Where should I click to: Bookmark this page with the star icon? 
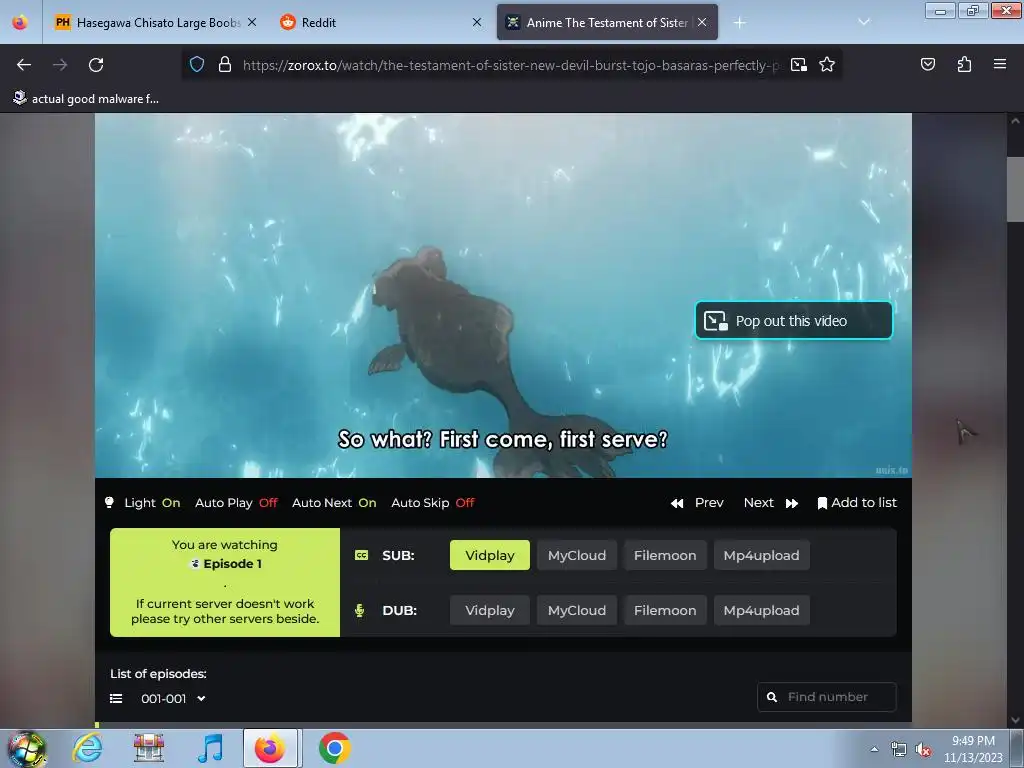coord(827,65)
